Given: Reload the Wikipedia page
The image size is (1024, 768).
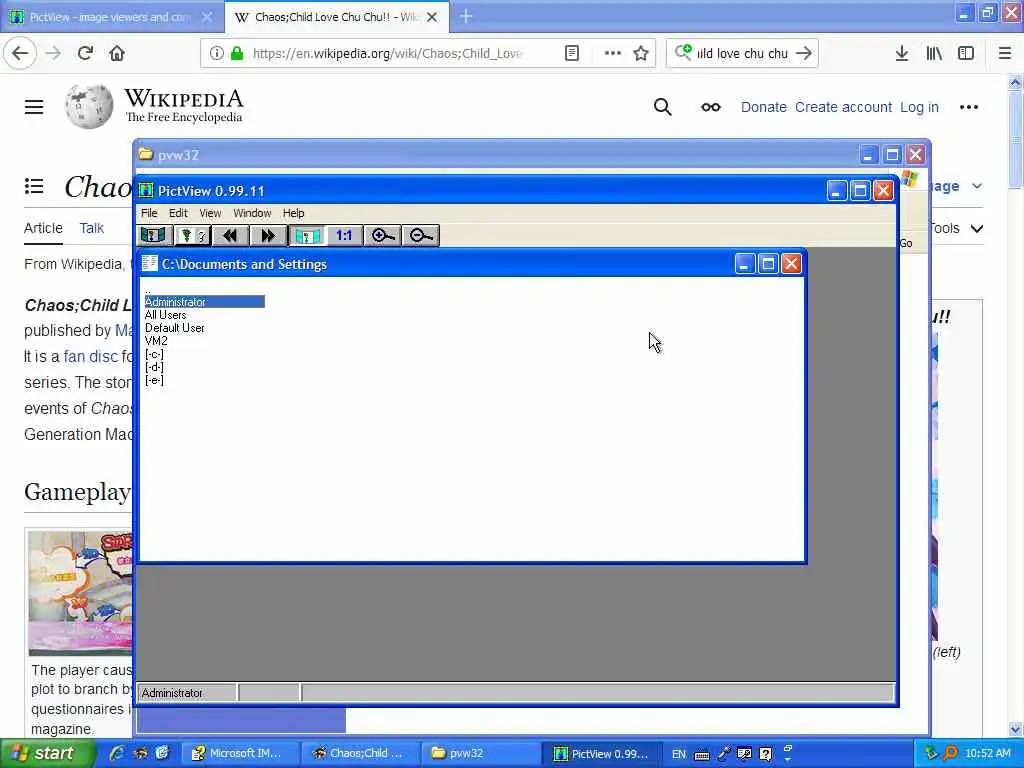Looking at the screenshot, I should click(85, 54).
